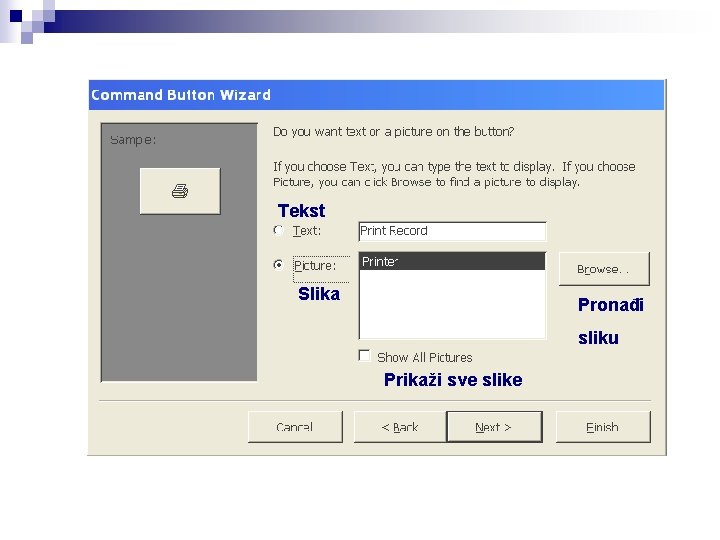
Task: Select the Text radio button
Action: point(278,230)
